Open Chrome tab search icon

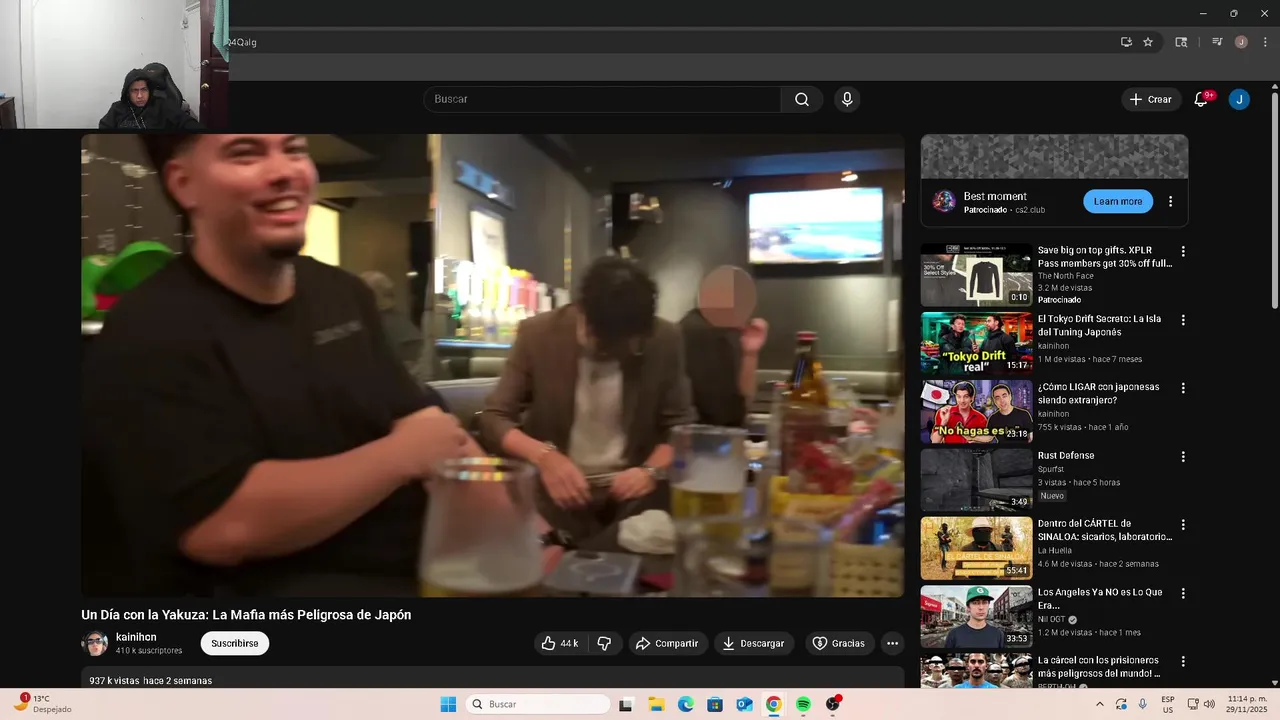coord(1181,42)
